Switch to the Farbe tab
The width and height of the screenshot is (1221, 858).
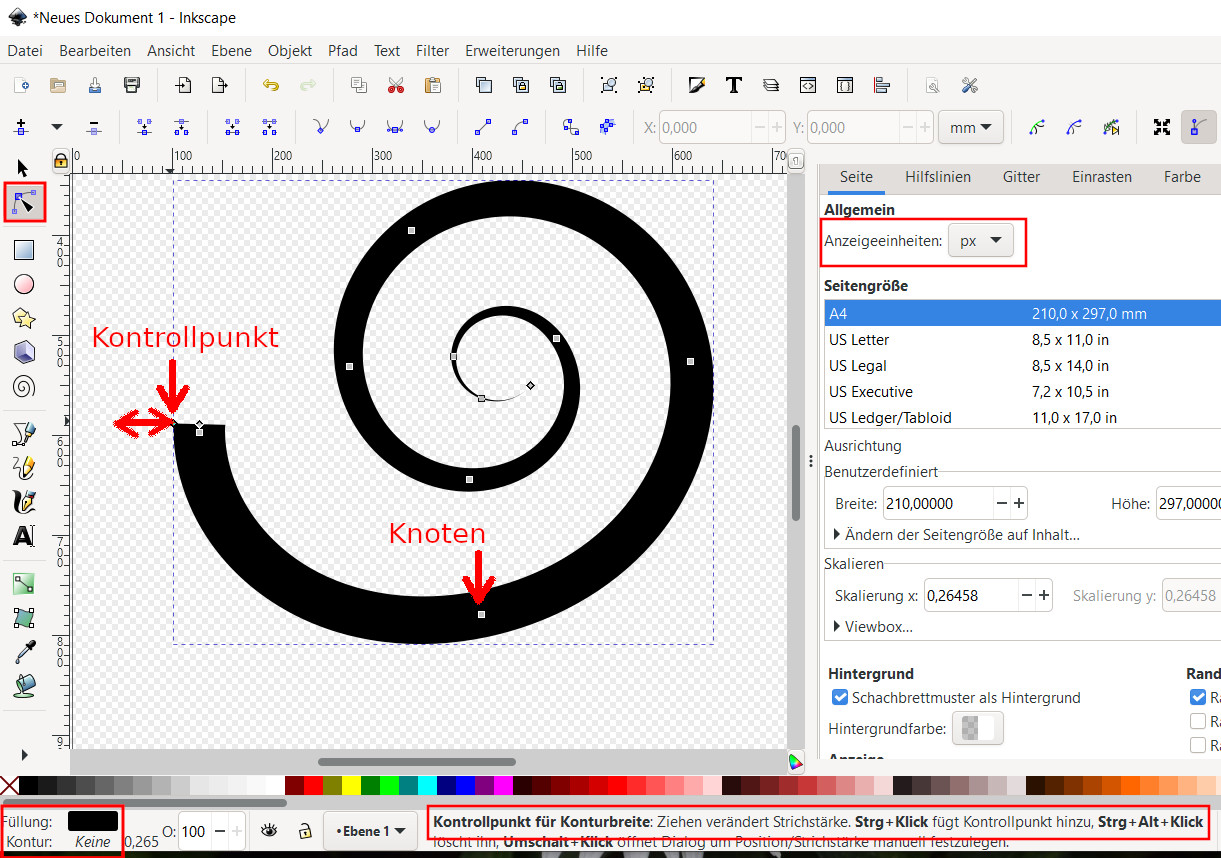click(x=1182, y=176)
